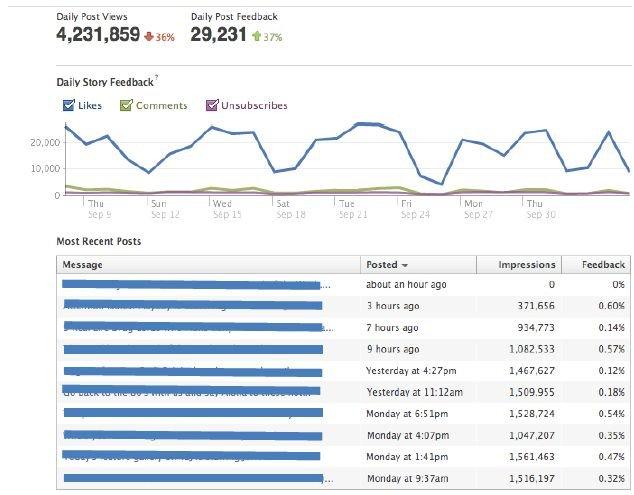
Task: Click 'Monday at 1:41pm' posted time
Action: [407, 457]
